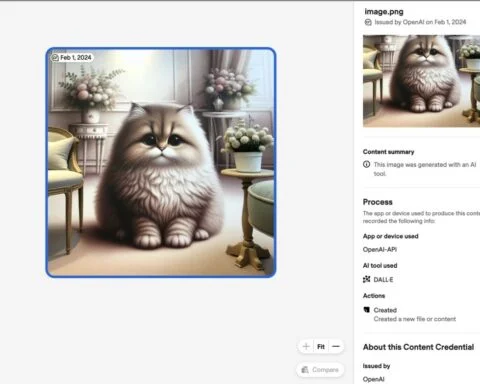The image size is (480, 384).
Task: Click the OpenAI-API value text
Action: click(x=380, y=249)
